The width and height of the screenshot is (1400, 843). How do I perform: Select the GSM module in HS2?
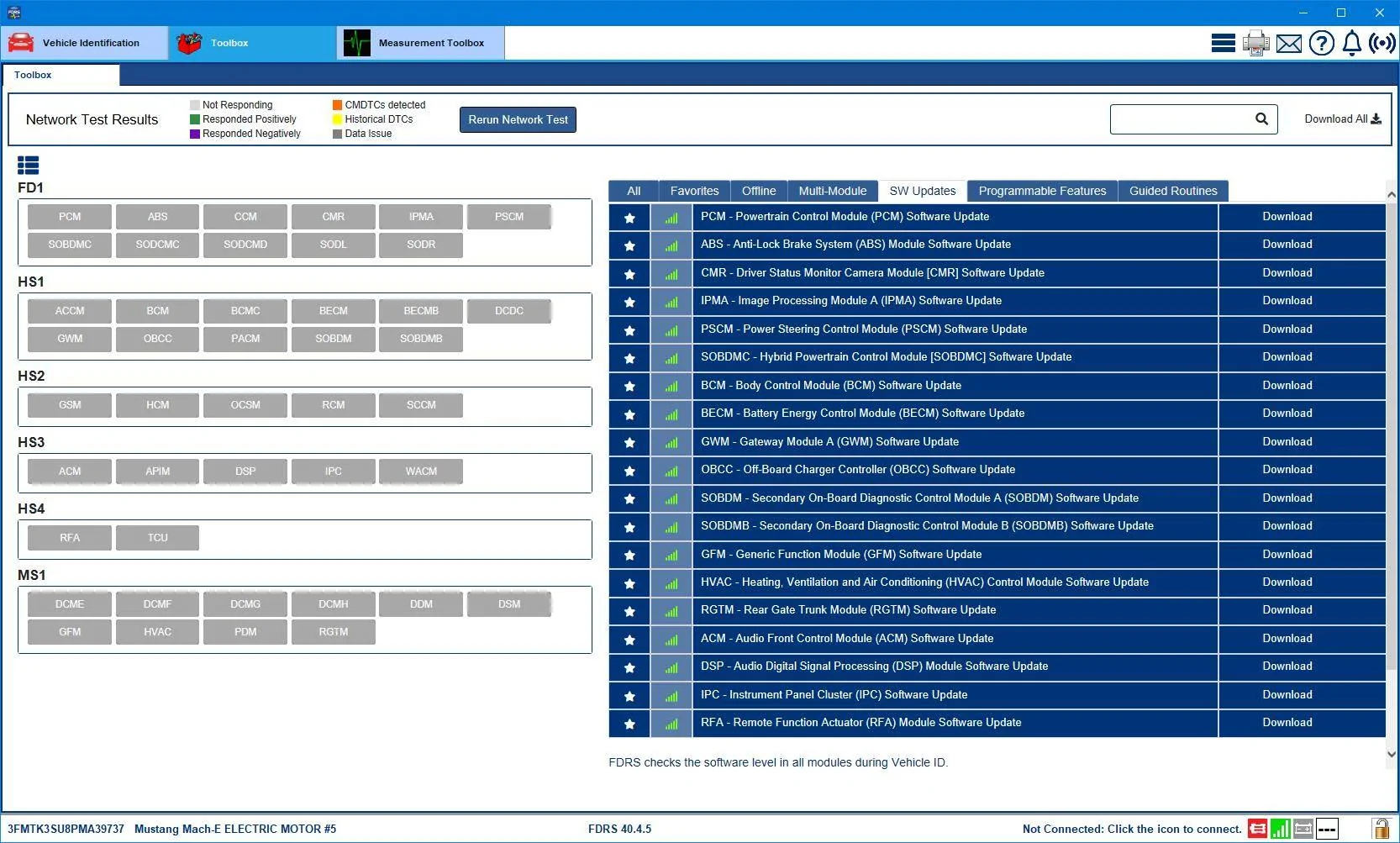coord(70,405)
